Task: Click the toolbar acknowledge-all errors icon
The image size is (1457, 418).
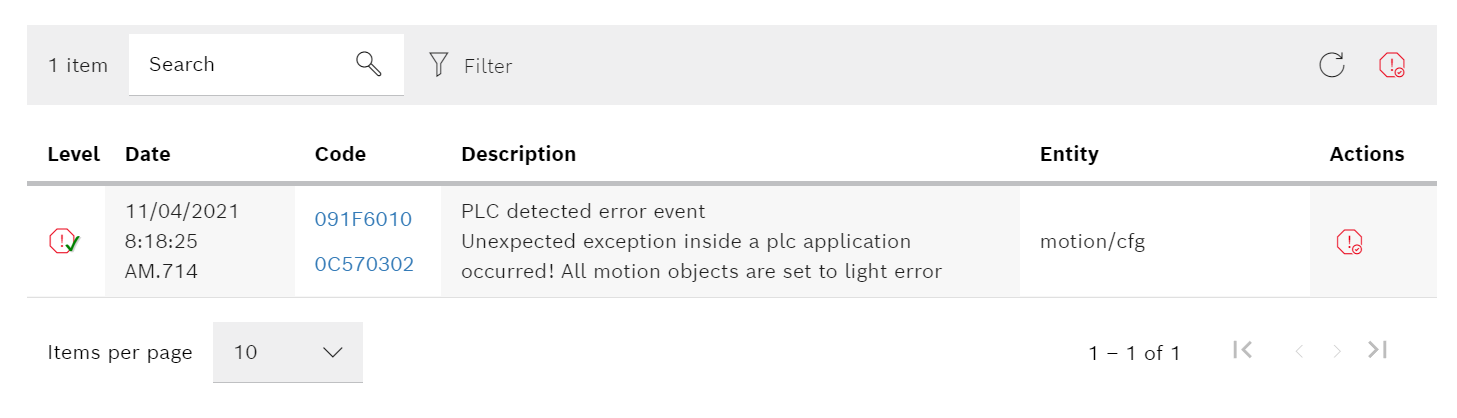Action: 1391,66
